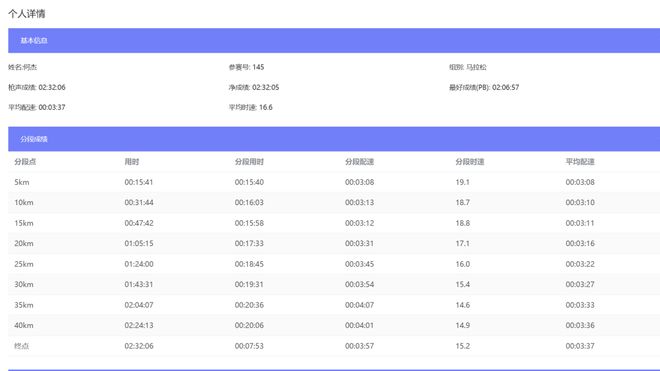Click 15.2 speed in the 终点 row
Viewport: 660px width, 371px height.
click(x=462, y=346)
